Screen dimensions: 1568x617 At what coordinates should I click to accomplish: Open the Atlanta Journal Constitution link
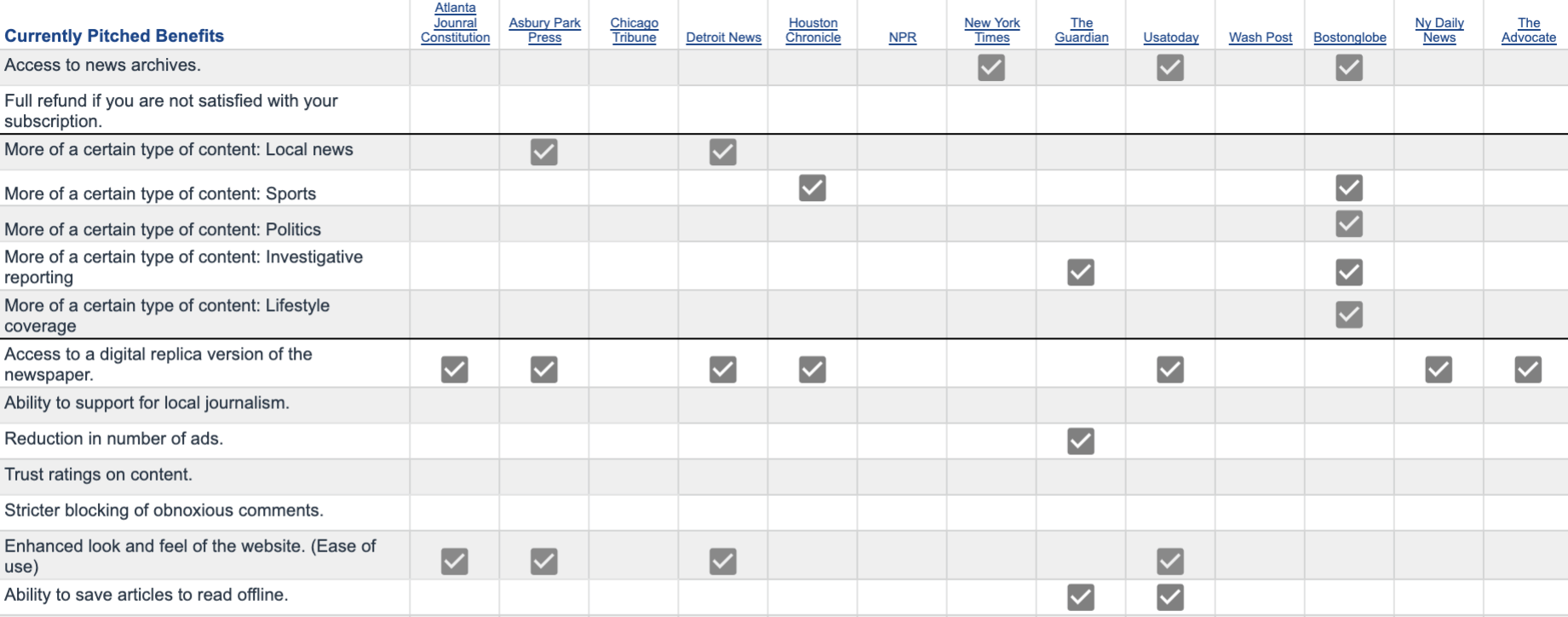455,23
